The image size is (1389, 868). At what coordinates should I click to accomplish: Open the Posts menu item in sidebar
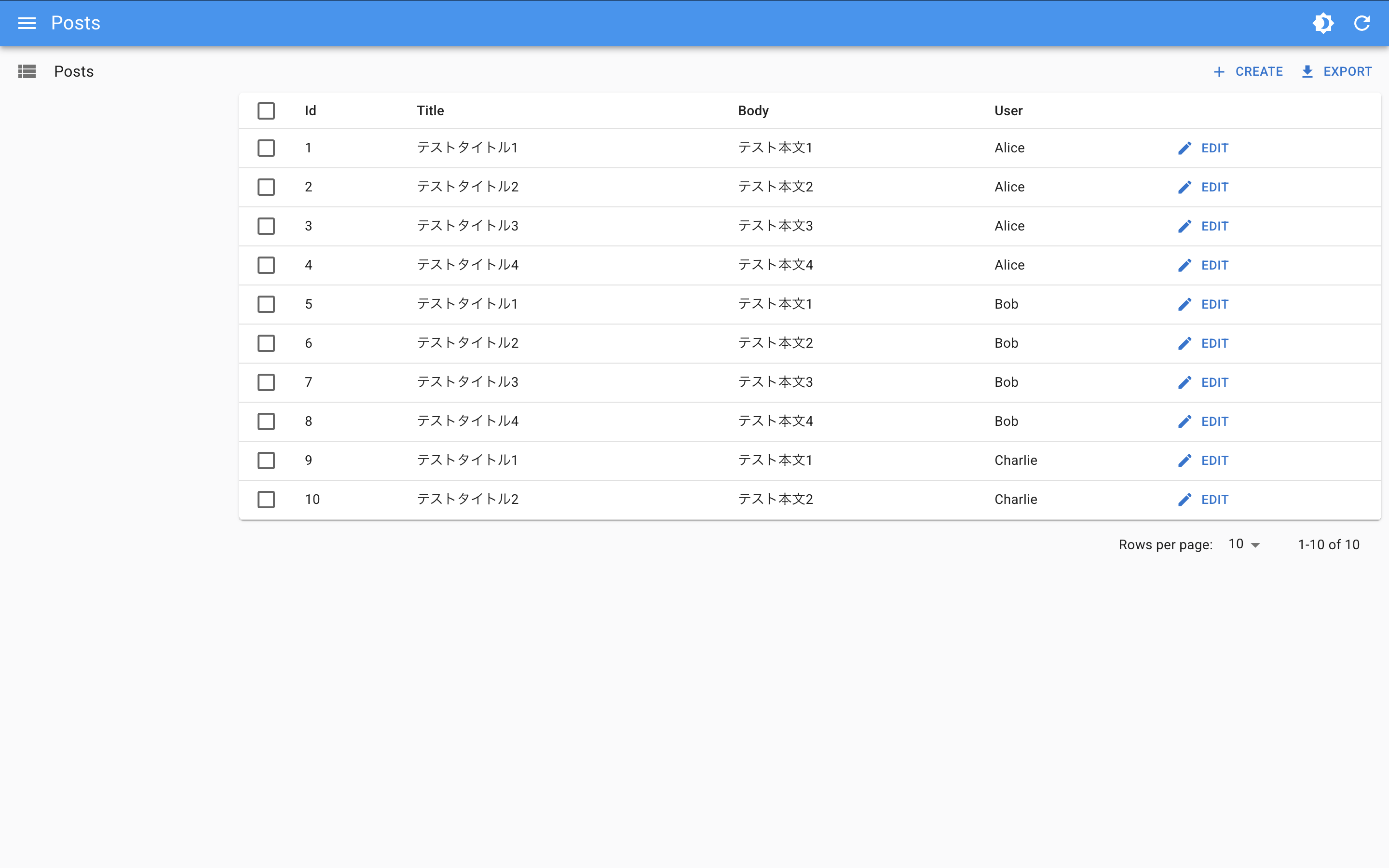coord(73,71)
